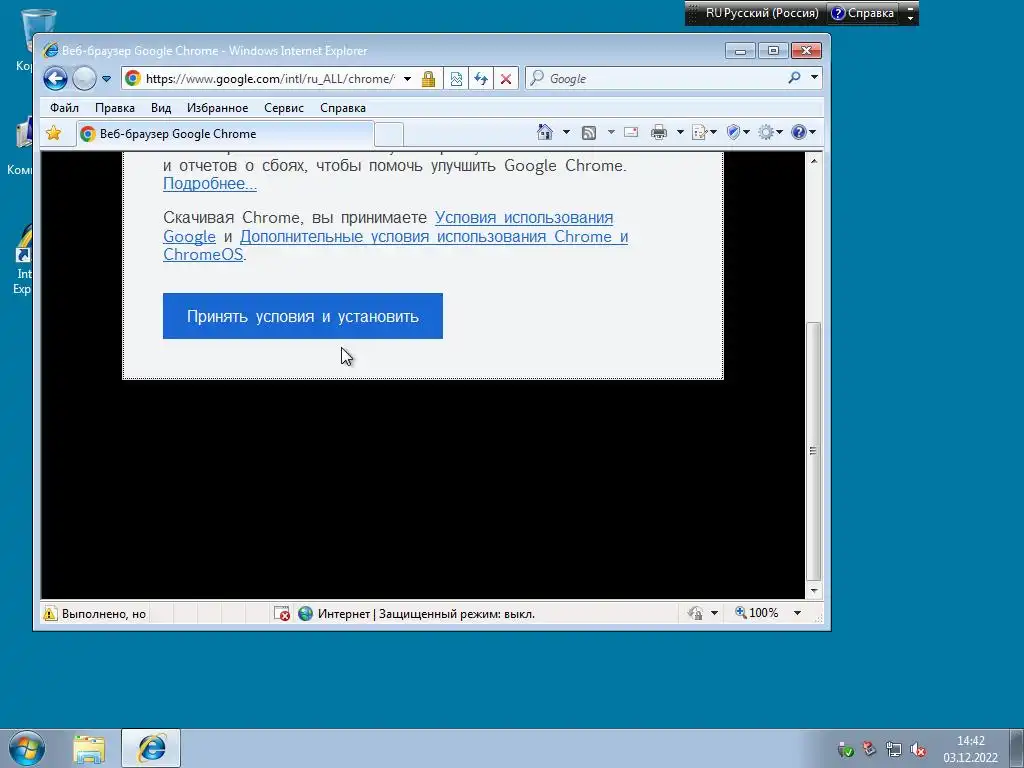Open language bar options arrow
This screenshot has width=1024, height=768.
click(910, 18)
